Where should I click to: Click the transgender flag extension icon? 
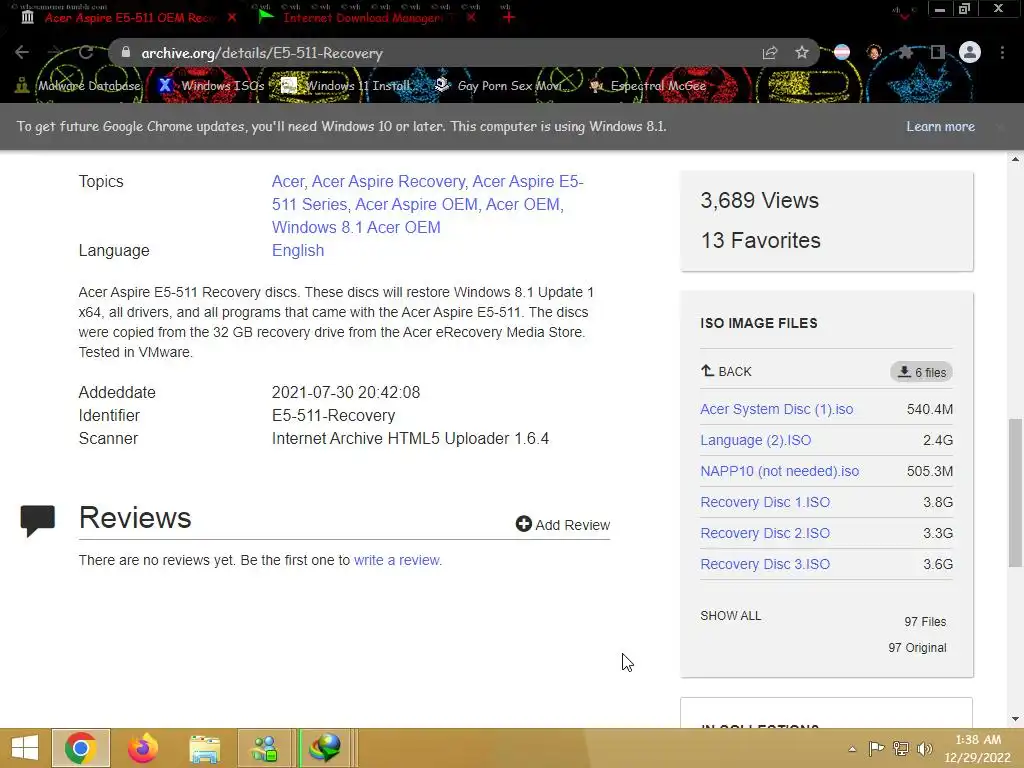(842, 52)
